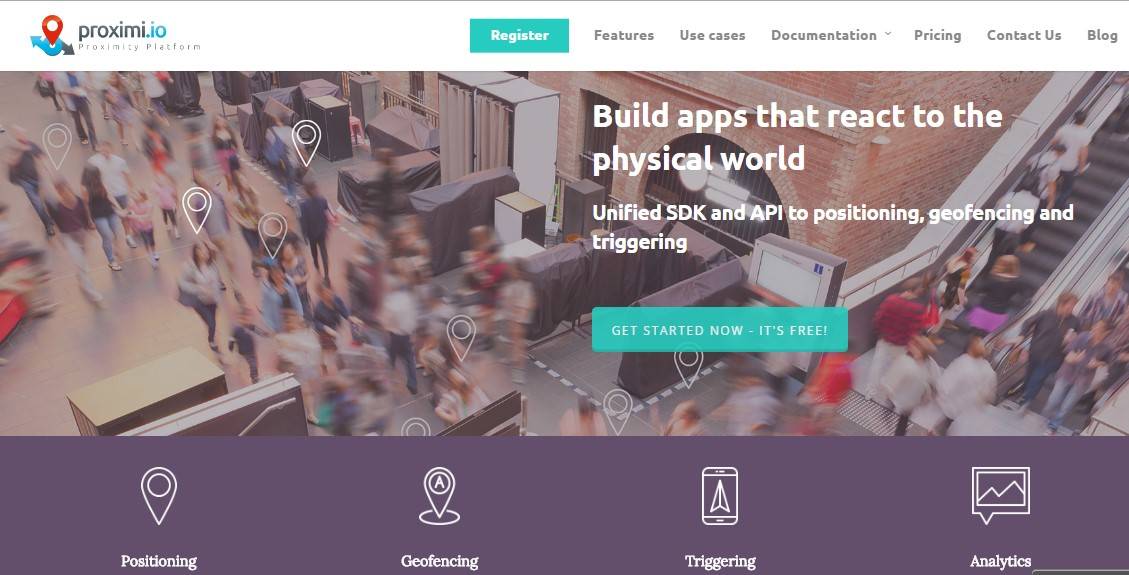The width and height of the screenshot is (1129, 575).
Task: Click the Analytics chart icon
Action: (x=1000, y=495)
